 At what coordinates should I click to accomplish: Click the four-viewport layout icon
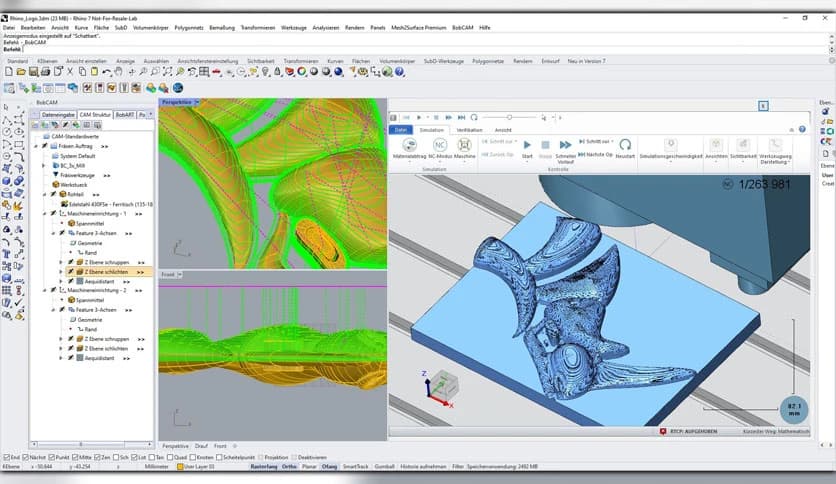pyautogui.click(x=204, y=71)
